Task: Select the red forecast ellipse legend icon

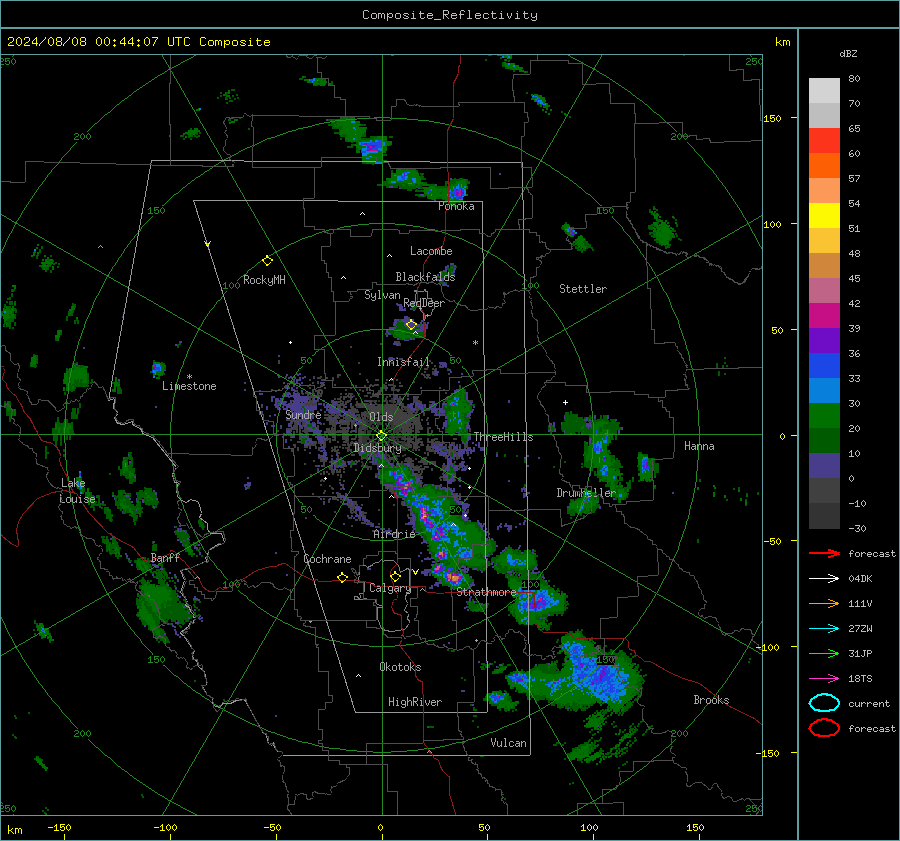Action: (x=824, y=728)
